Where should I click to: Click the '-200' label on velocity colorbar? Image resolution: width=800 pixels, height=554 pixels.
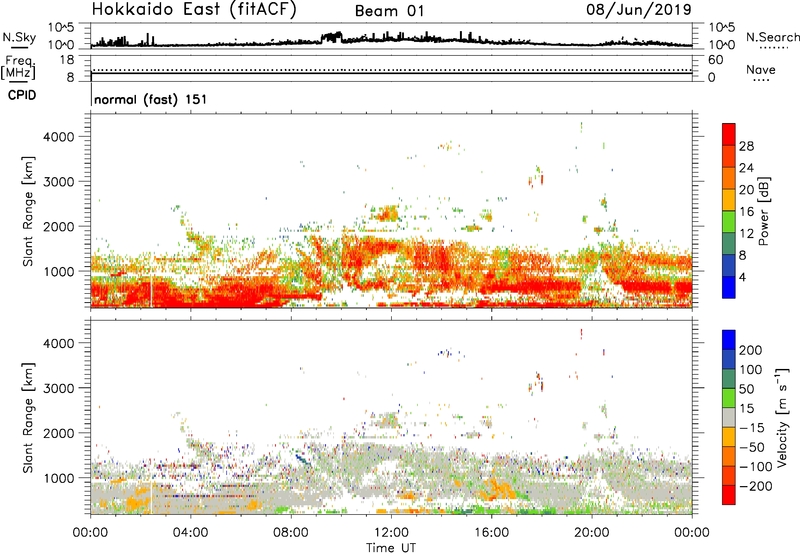(x=756, y=486)
